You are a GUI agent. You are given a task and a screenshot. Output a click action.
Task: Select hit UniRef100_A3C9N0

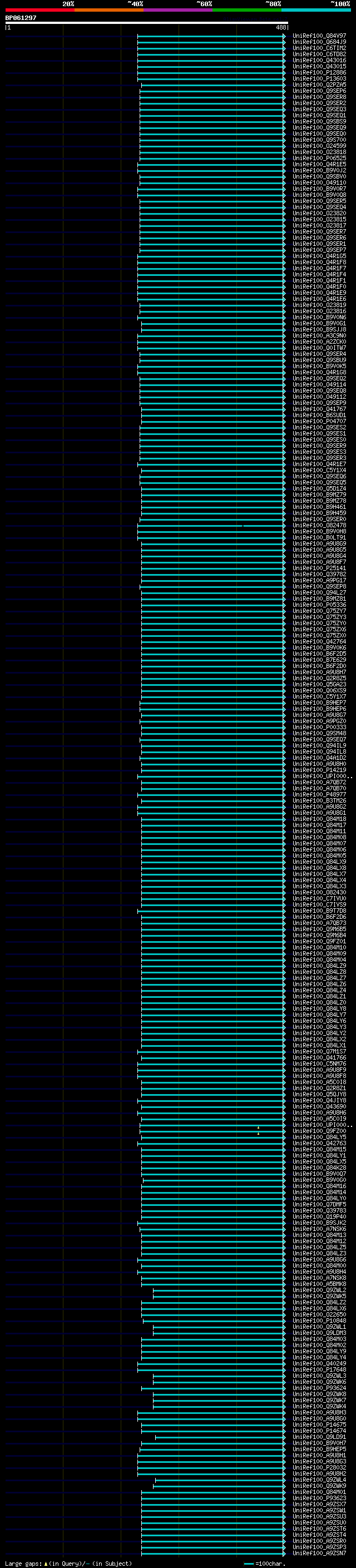(319, 336)
